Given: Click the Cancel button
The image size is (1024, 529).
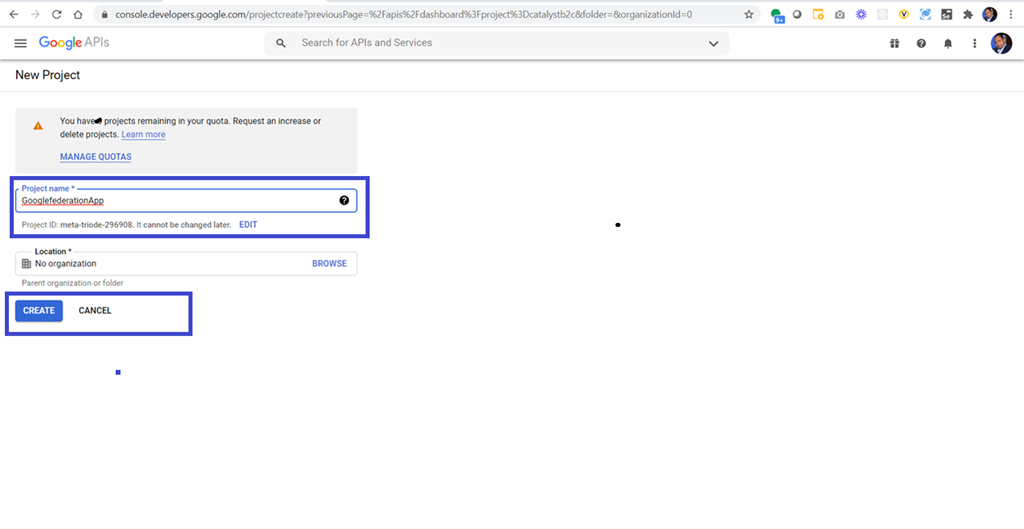Looking at the screenshot, I should [95, 311].
